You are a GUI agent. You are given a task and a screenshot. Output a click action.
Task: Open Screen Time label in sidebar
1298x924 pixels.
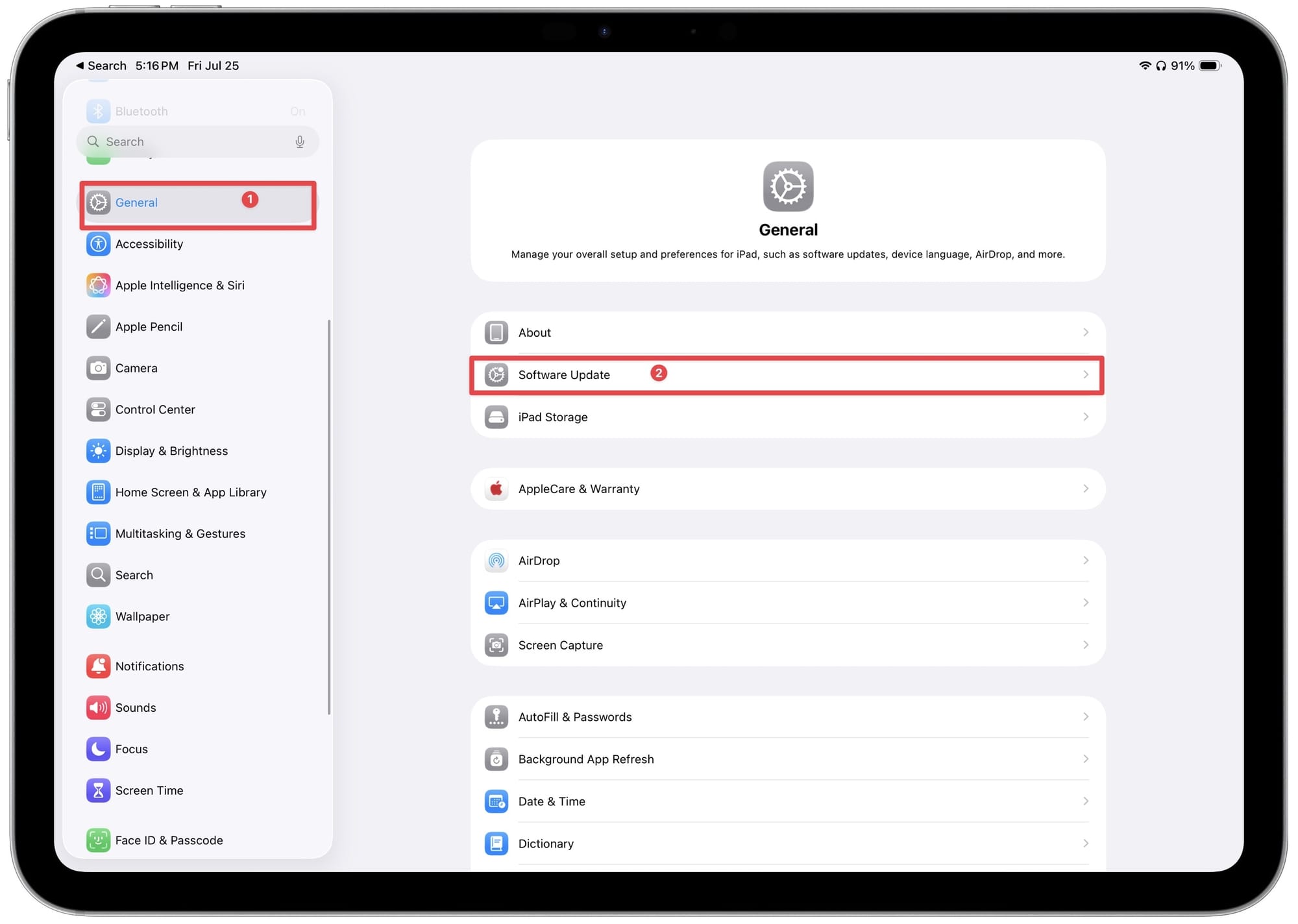(149, 790)
